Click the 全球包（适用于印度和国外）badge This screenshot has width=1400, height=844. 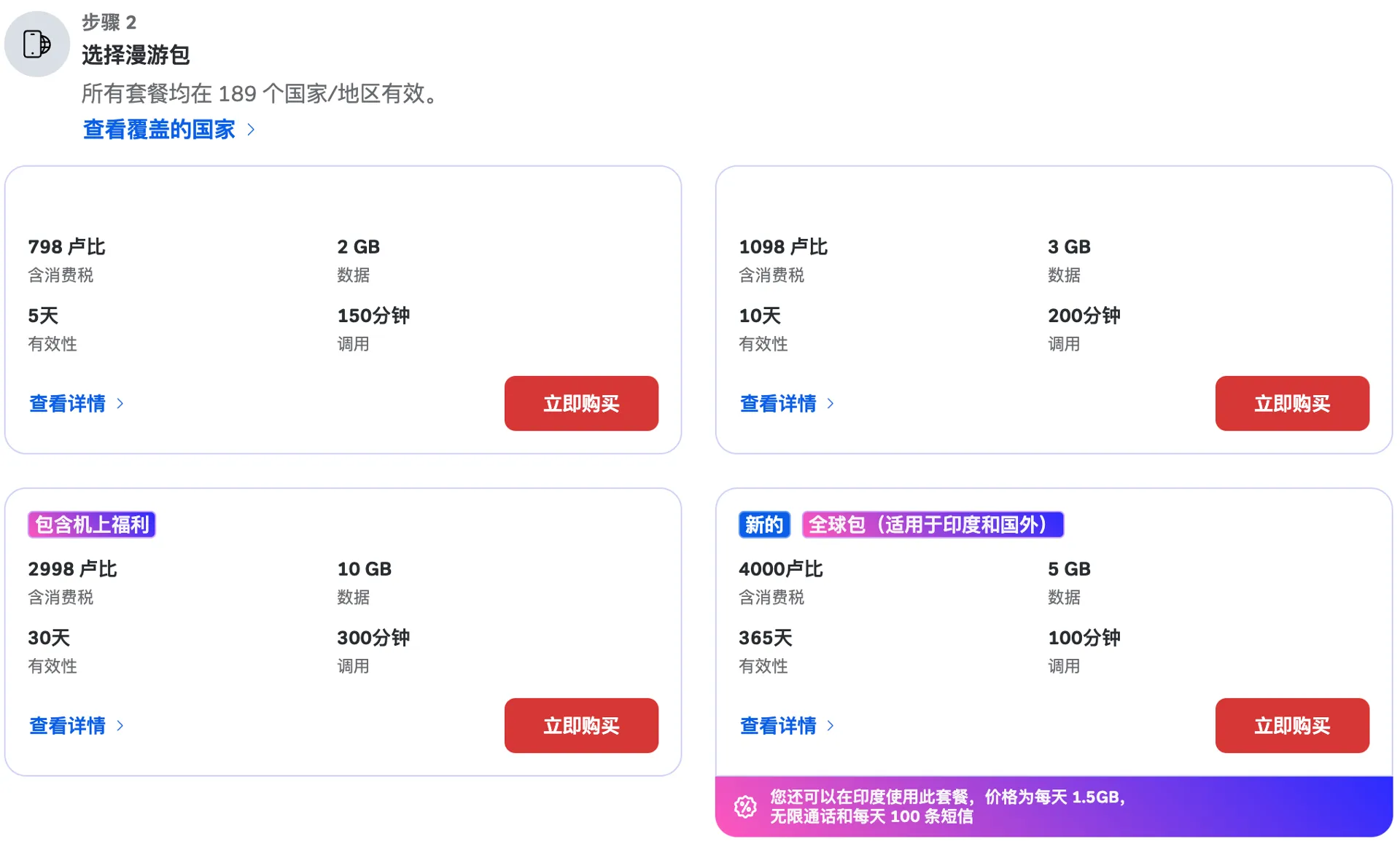933,524
